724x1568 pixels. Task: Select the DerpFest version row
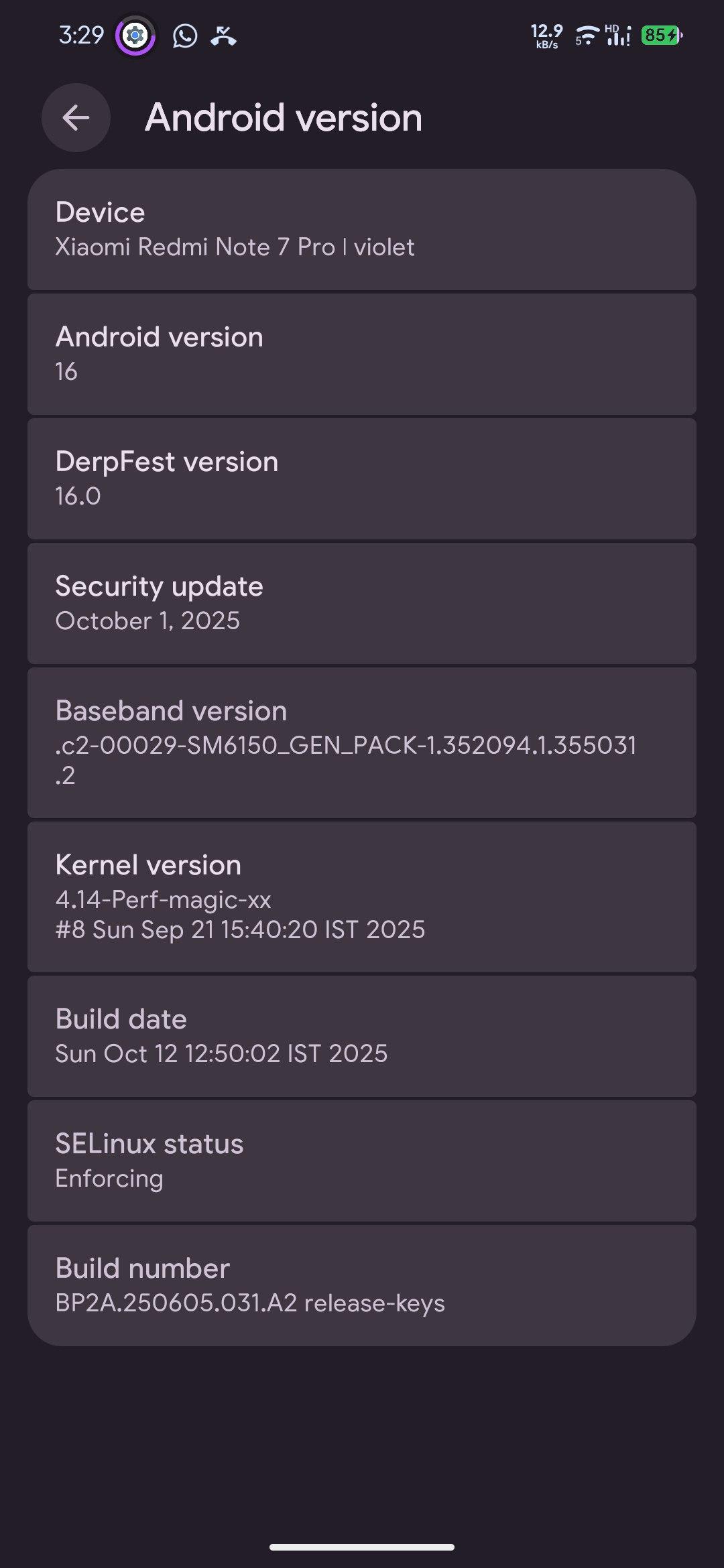pyautogui.click(x=362, y=478)
